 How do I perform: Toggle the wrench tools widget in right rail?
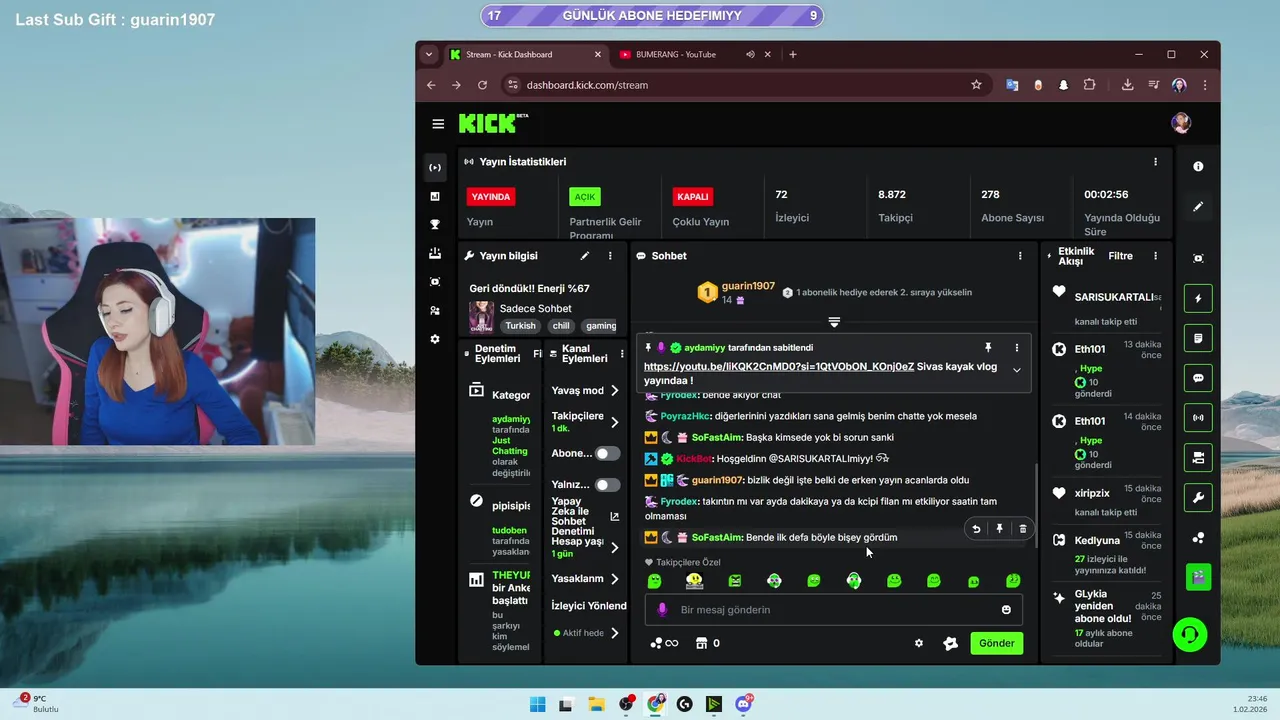pos(1198,497)
